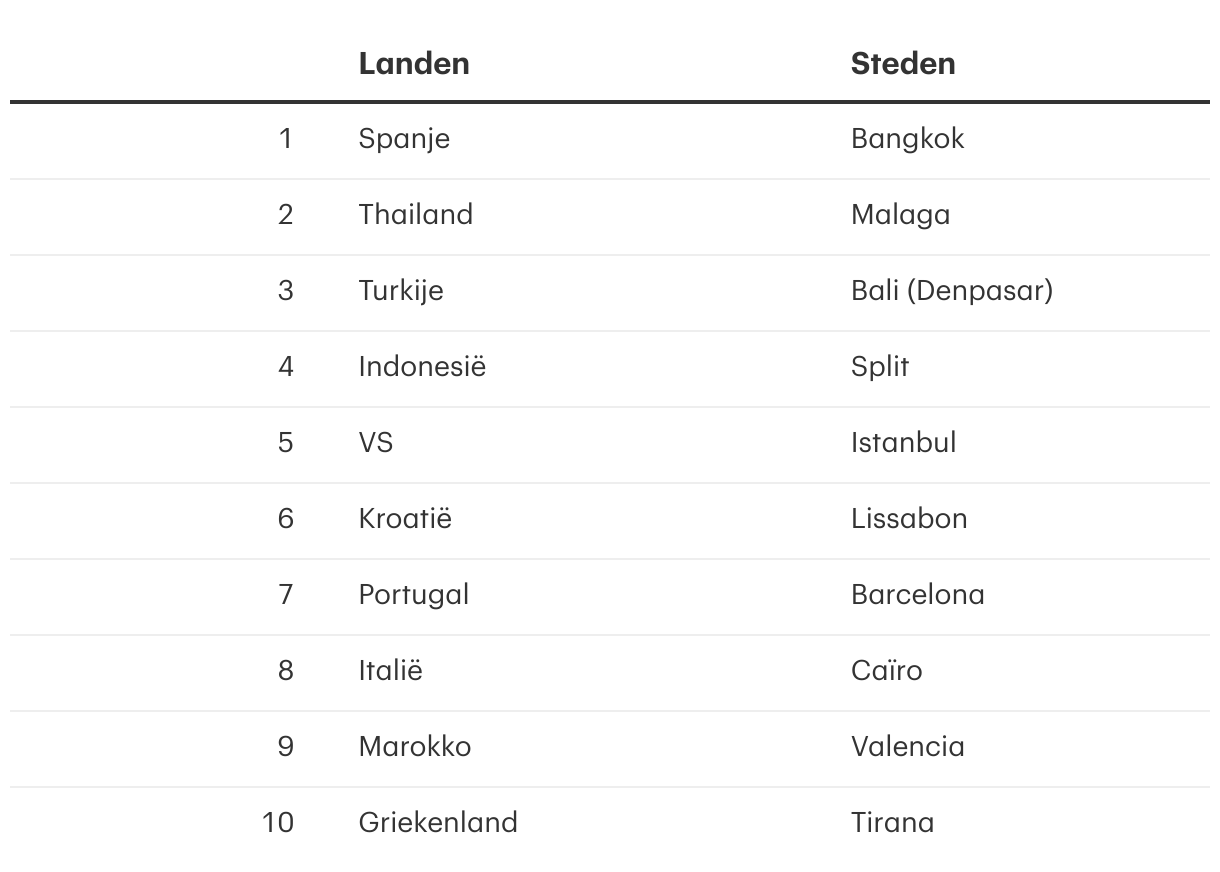Select the Bali (Denpasar) entry
This screenshot has height=872, width=1220.
point(951,291)
